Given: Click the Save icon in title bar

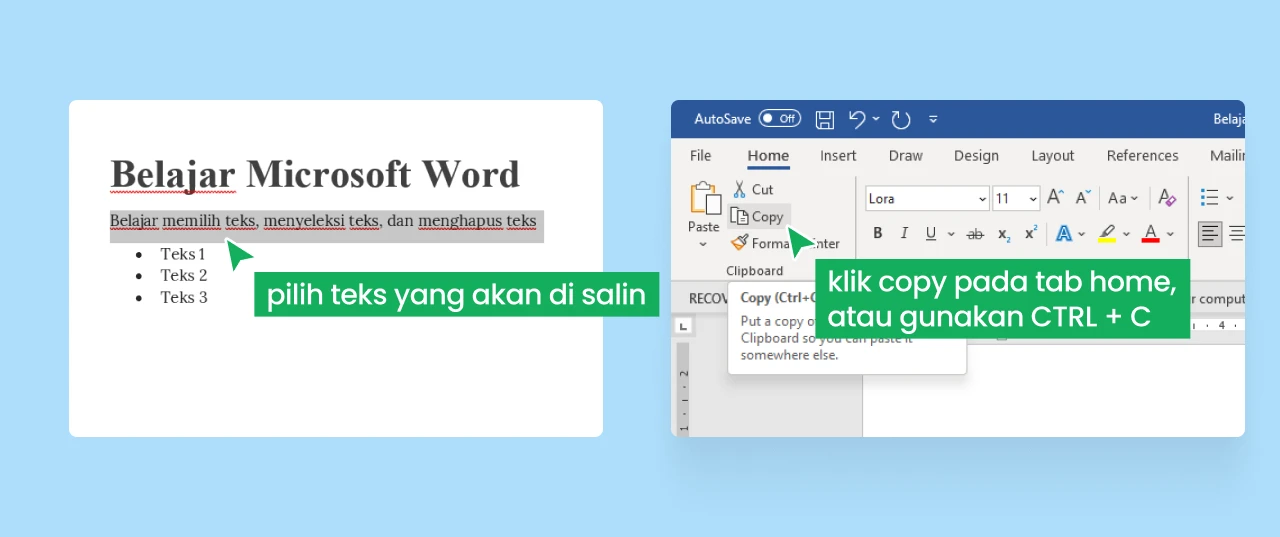Looking at the screenshot, I should pyautogui.click(x=825, y=120).
